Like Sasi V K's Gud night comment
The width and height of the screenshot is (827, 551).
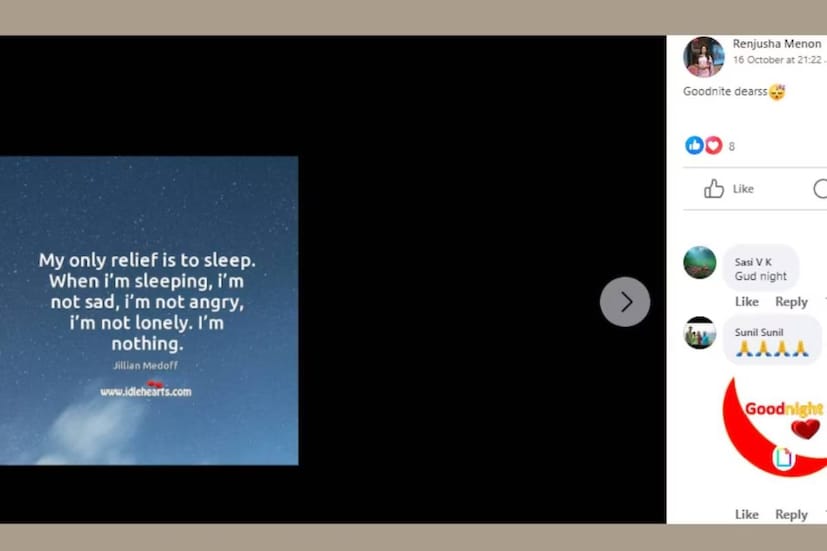pos(746,302)
